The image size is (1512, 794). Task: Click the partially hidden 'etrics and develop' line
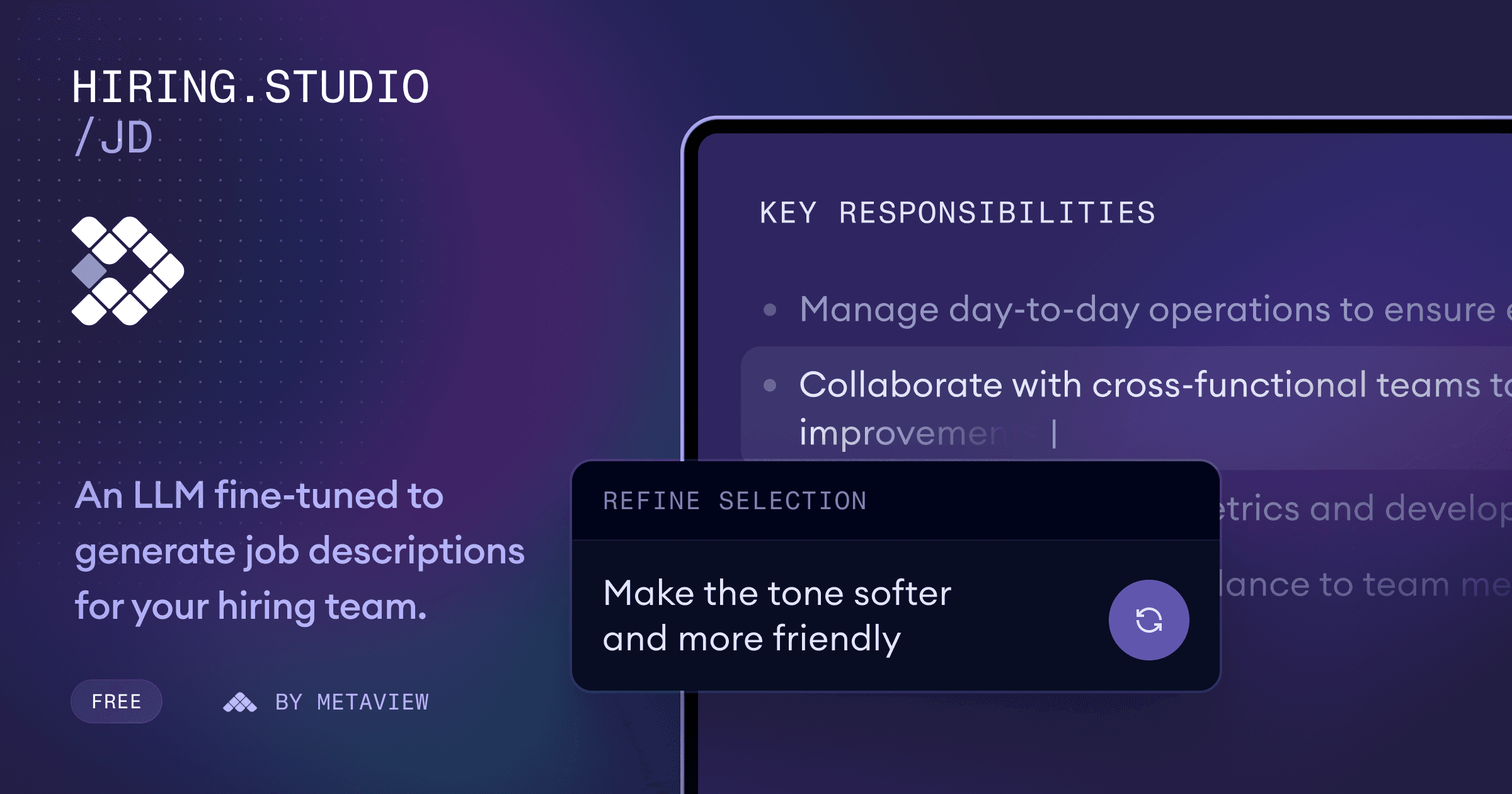[1361, 509]
